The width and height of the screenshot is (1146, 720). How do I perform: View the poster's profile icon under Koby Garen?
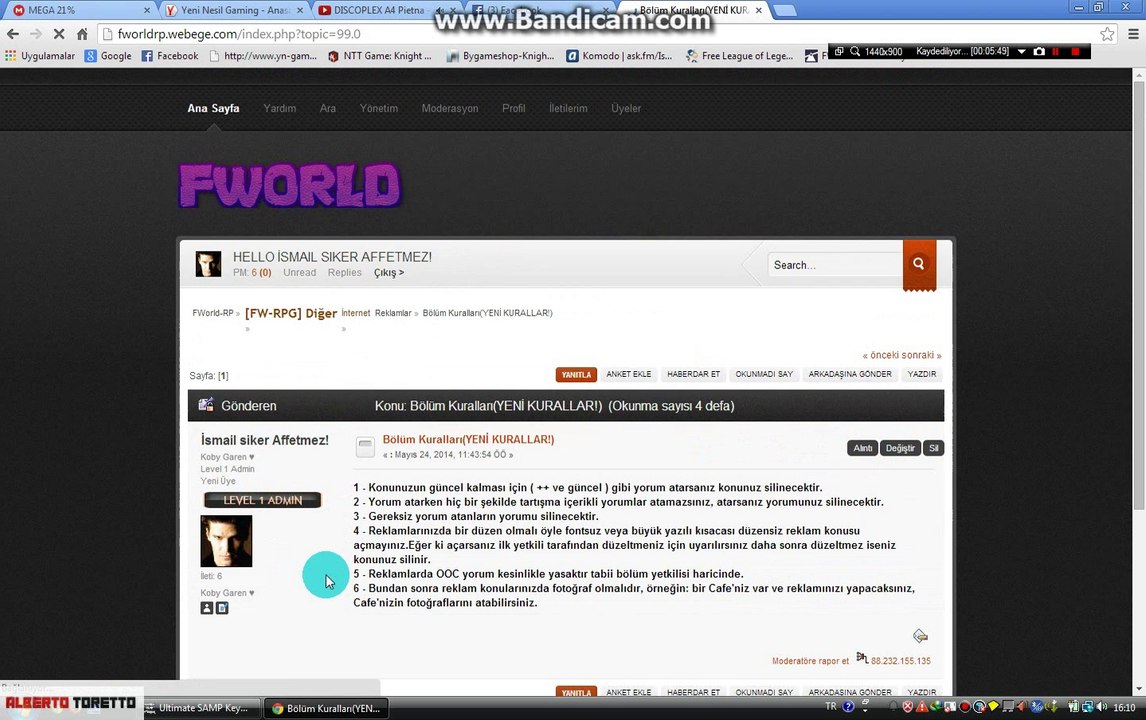point(207,608)
